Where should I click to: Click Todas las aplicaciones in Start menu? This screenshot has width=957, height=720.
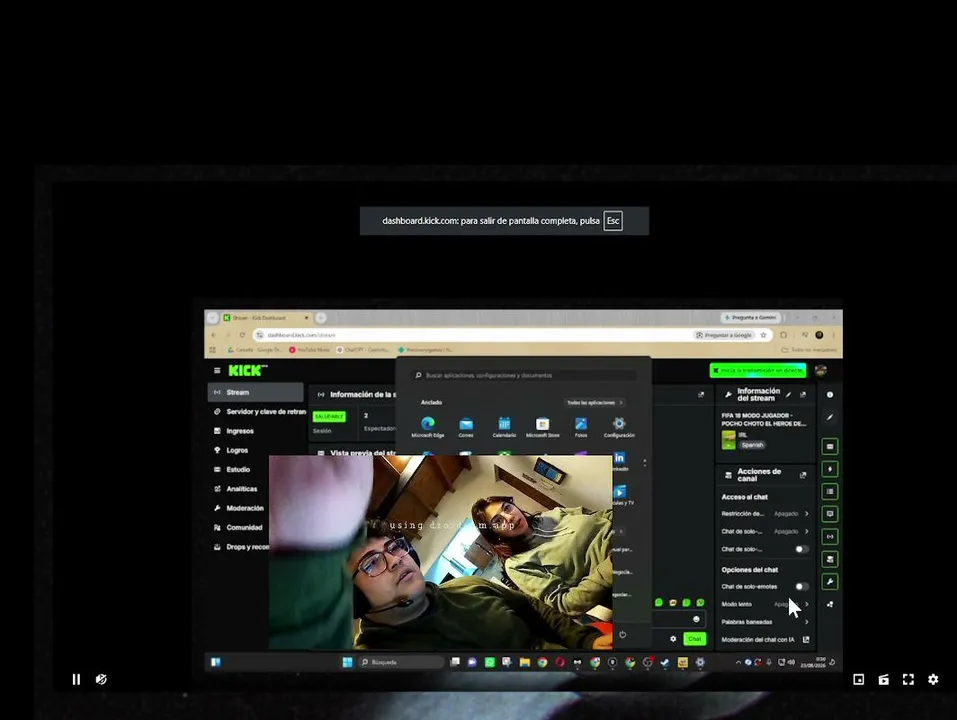pyautogui.click(x=594, y=403)
